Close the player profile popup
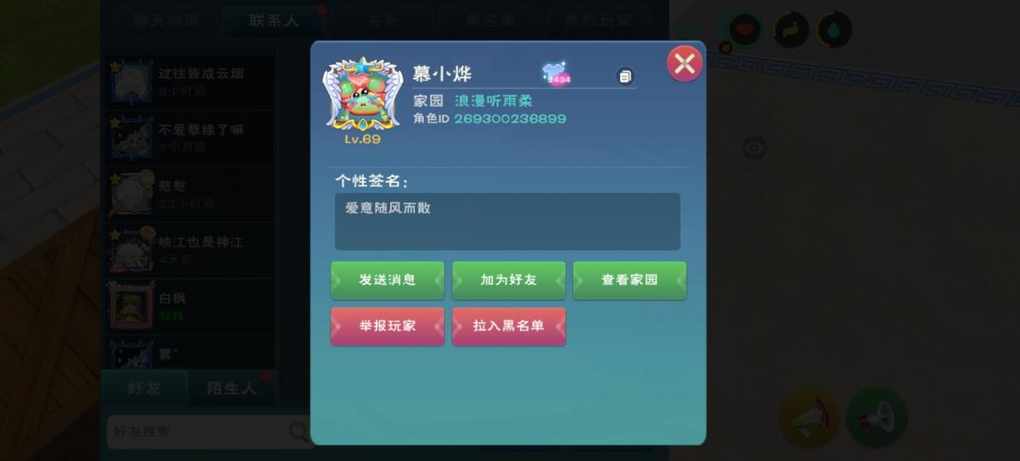Screen dimensions: 1020x461 684,63
